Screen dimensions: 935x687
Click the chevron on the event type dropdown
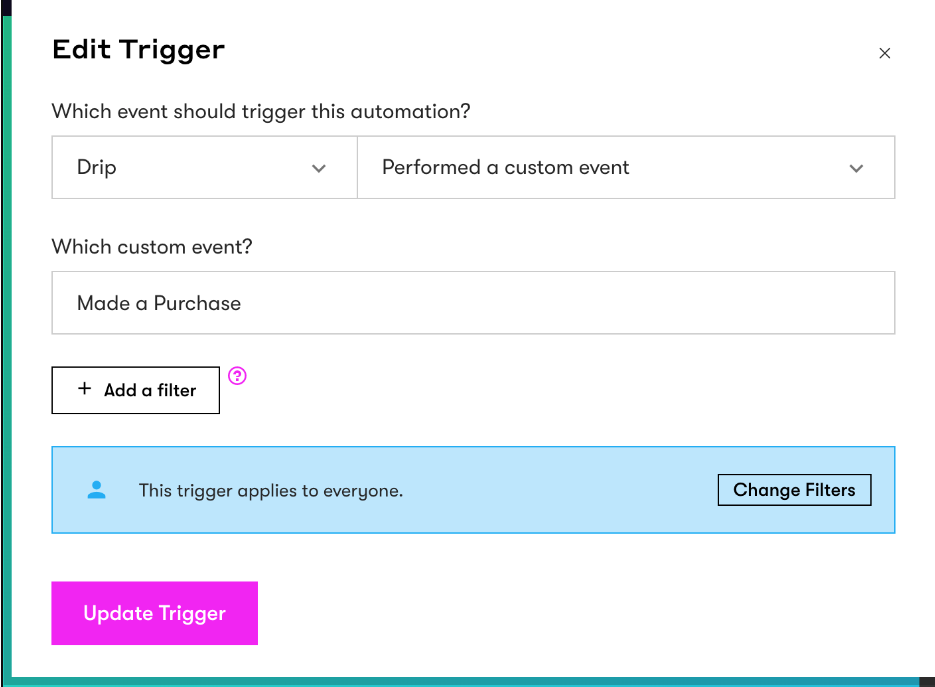point(856,168)
